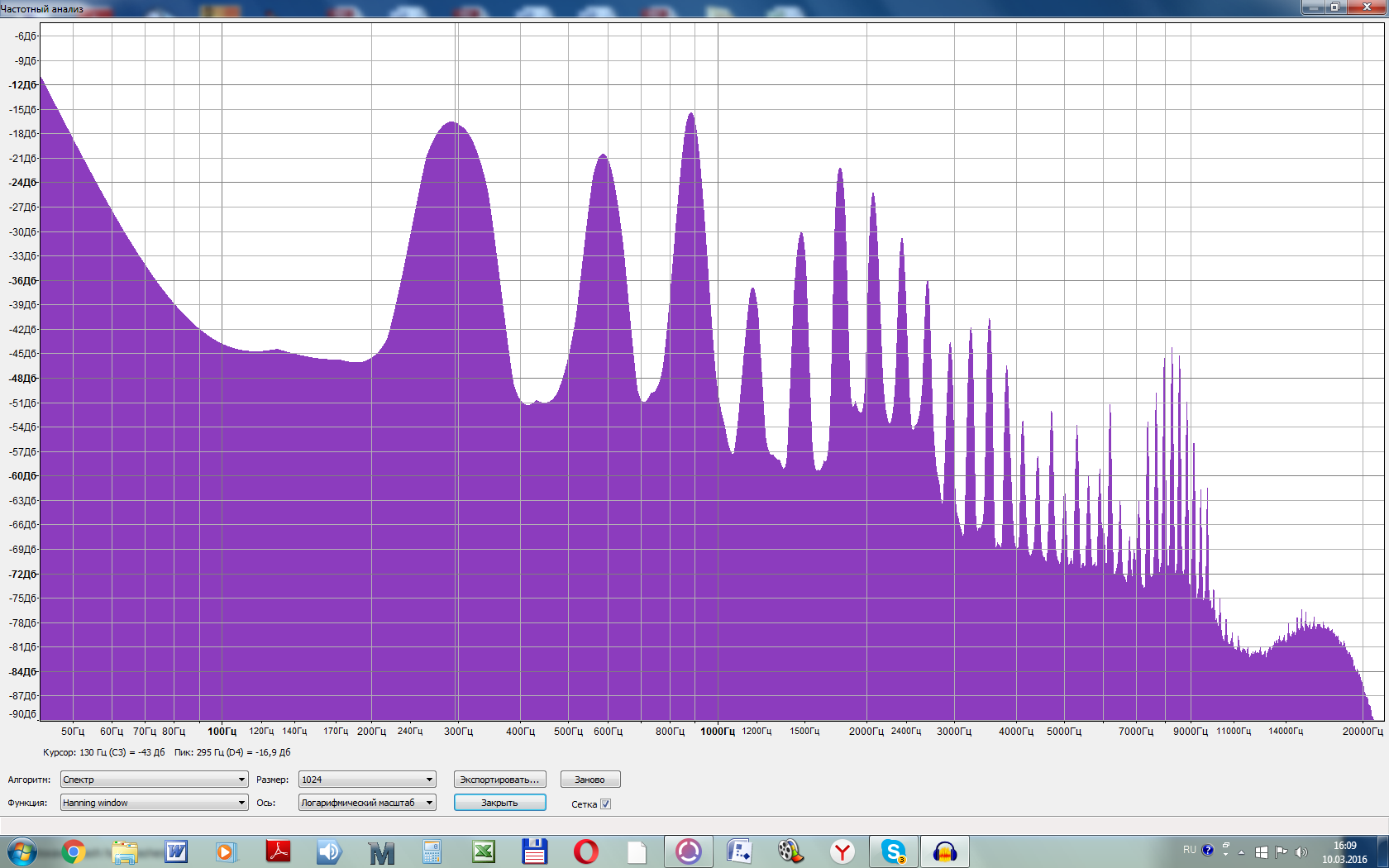Image resolution: width=1389 pixels, height=868 pixels.
Task: Launch Opera browser from the taskbar
Action: pos(585,851)
